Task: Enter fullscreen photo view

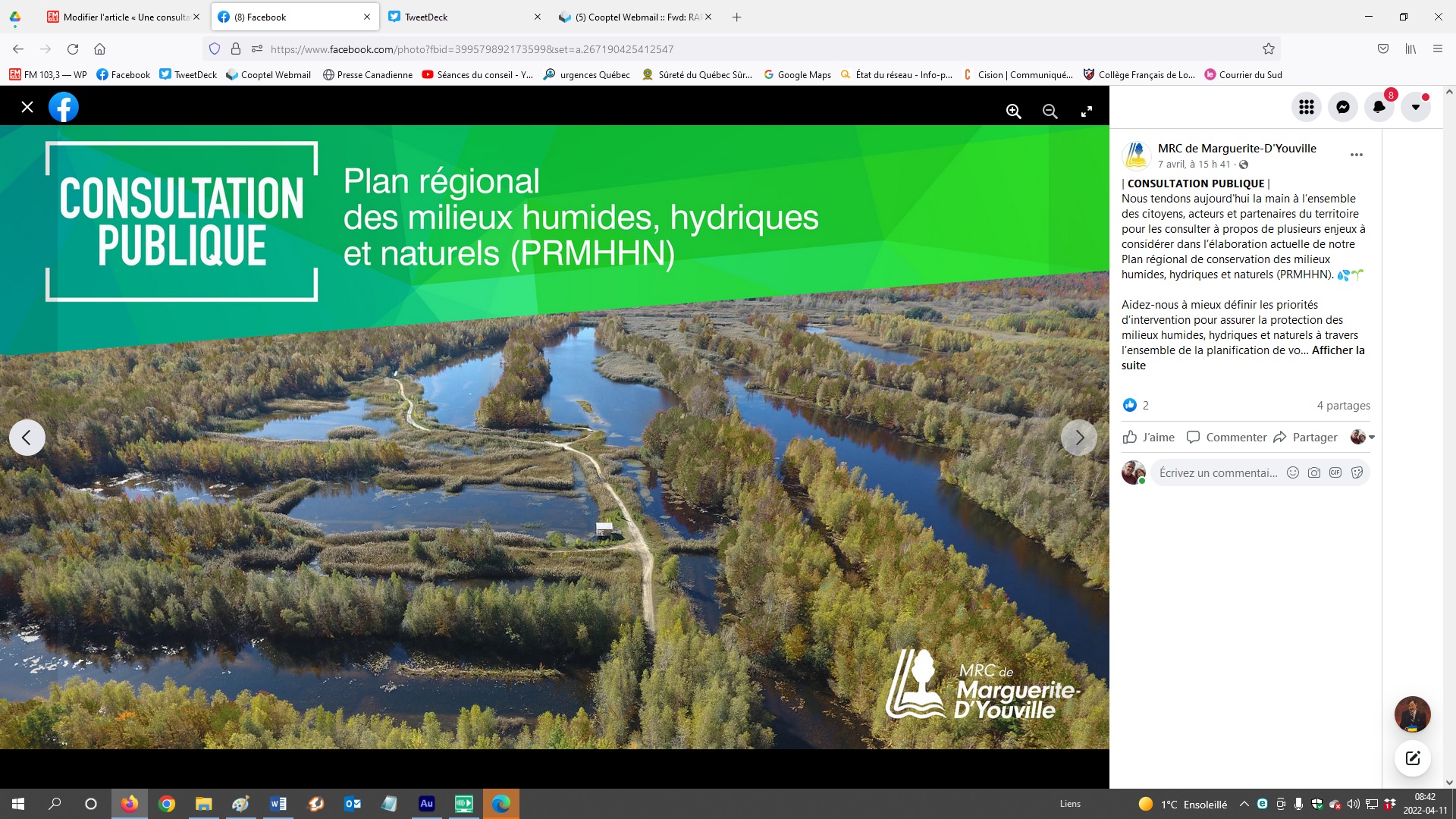Action: [x=1086, y=111]
